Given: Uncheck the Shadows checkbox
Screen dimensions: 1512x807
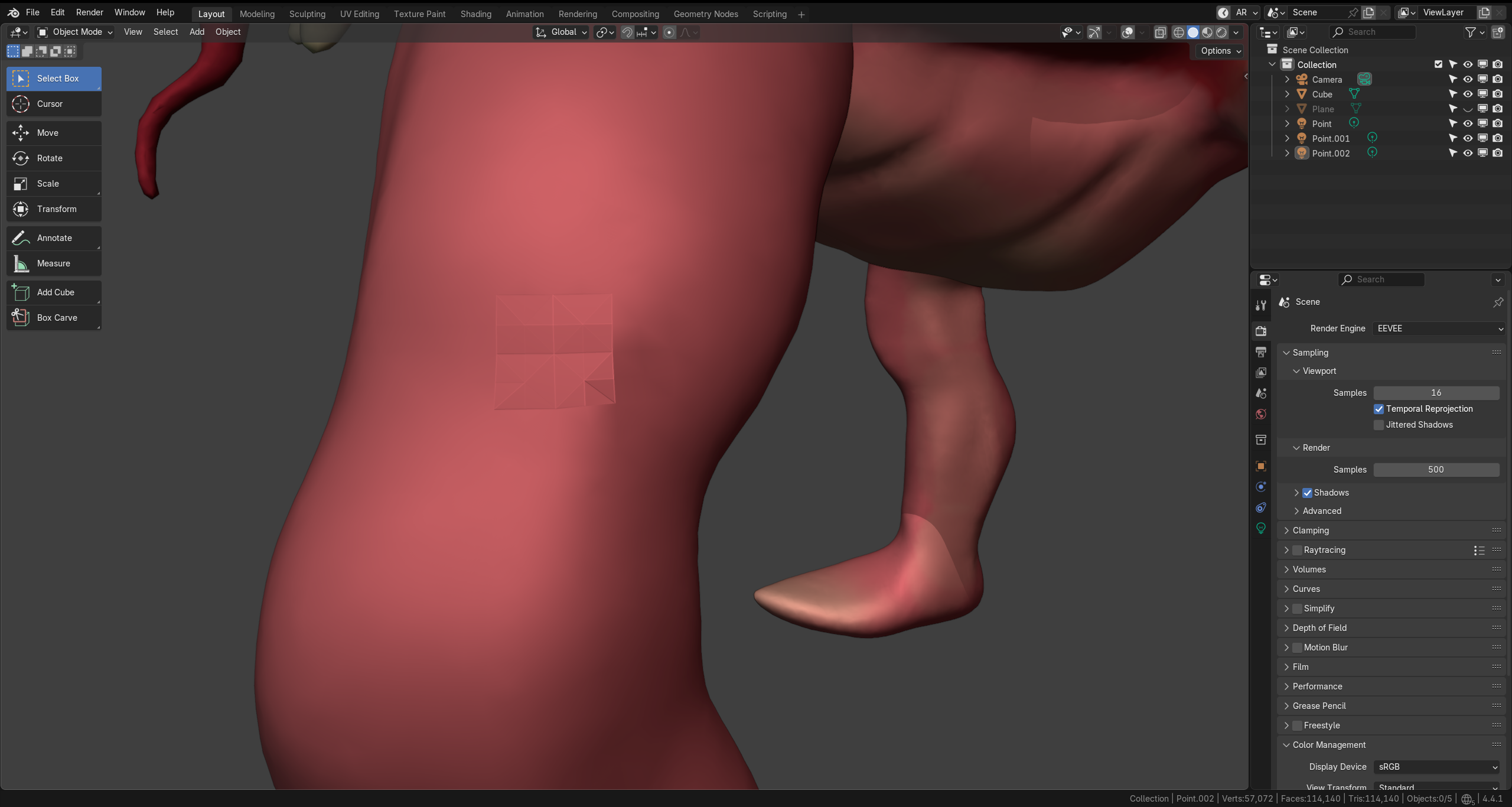Looking at the screenshot, I should [1308, 493].
